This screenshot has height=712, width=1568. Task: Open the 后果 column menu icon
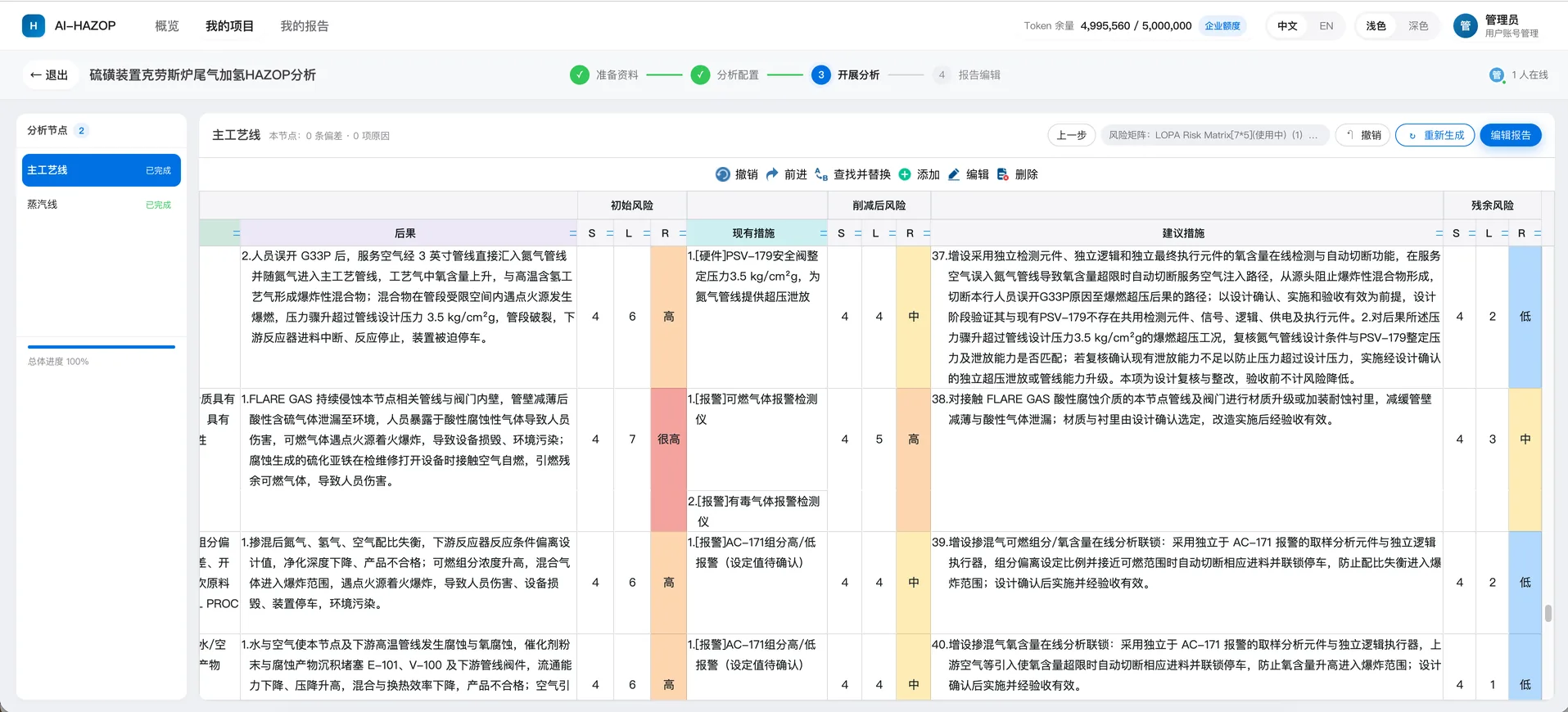573,233
